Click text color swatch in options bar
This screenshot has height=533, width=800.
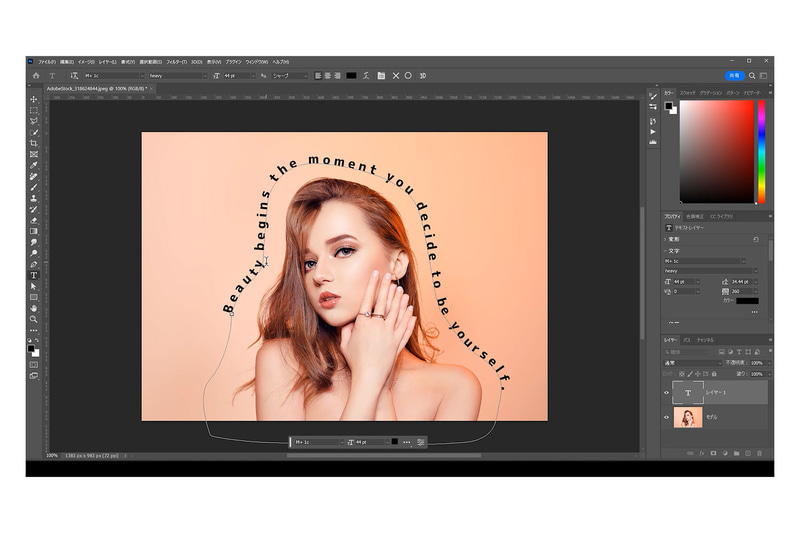[352, 75]
